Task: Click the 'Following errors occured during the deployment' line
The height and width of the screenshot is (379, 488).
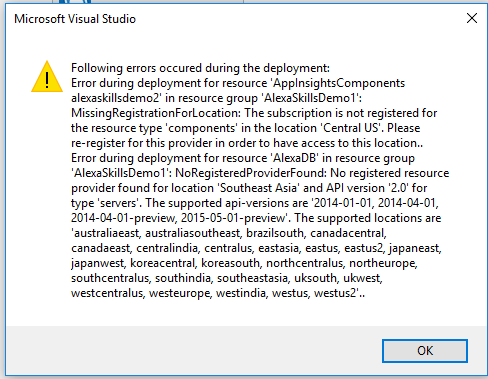Action: click(x=200, y=68)
